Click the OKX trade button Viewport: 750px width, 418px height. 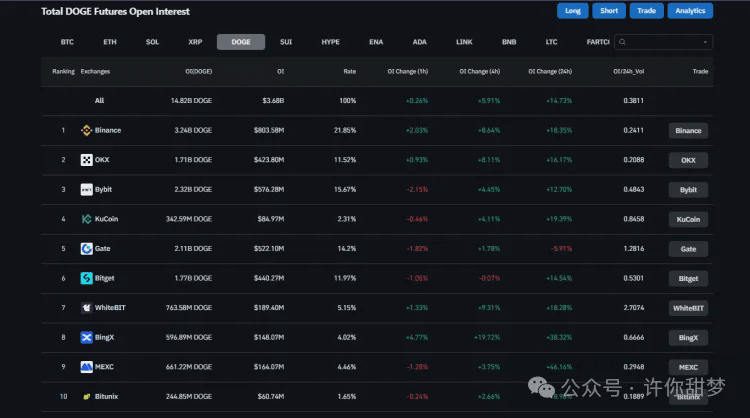click(688, 160)
